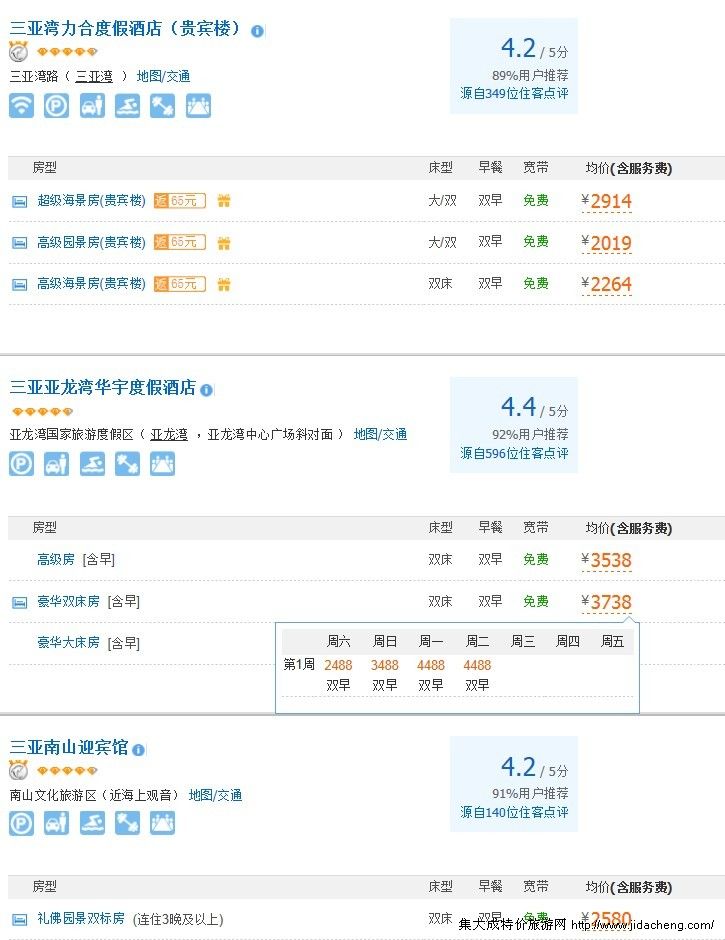This screenshot has width=725, height=940.
Task: Click the parking icon under 三亚亚龙湾华宇度假酒店
Action: tap(21, 463)
